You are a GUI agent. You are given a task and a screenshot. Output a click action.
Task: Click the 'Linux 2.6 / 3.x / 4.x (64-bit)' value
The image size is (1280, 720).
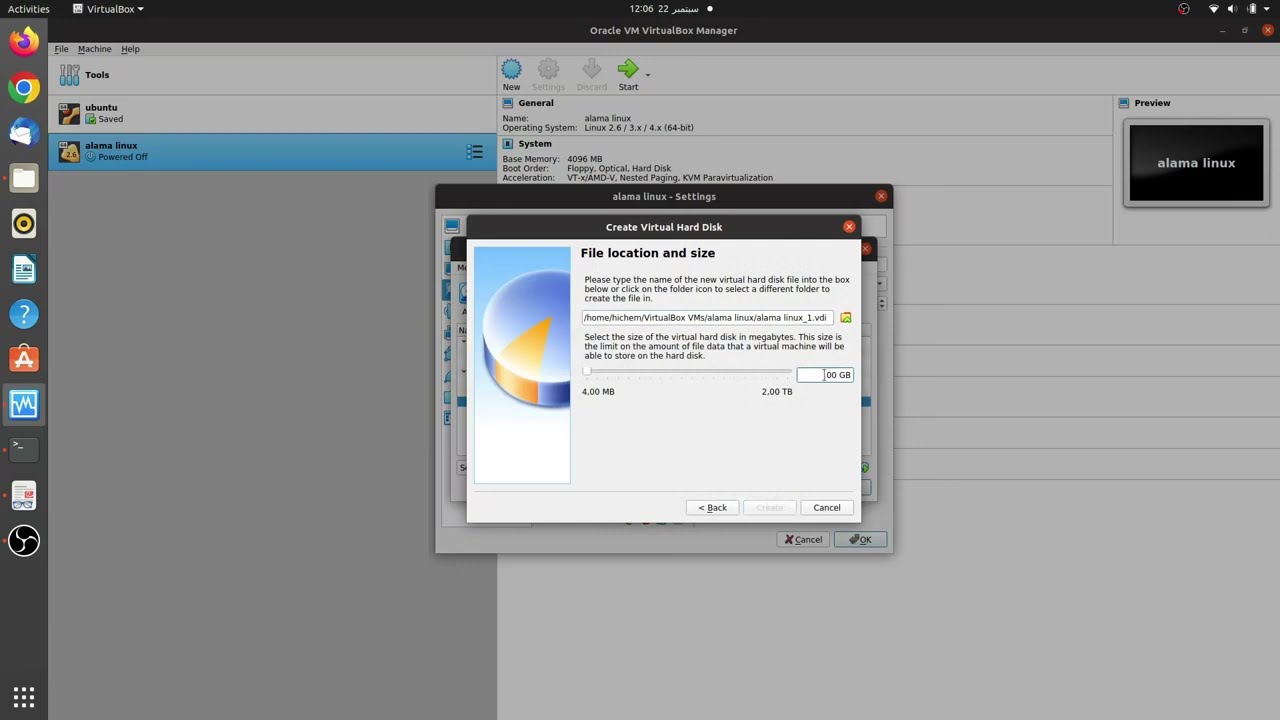click(639, 128)
